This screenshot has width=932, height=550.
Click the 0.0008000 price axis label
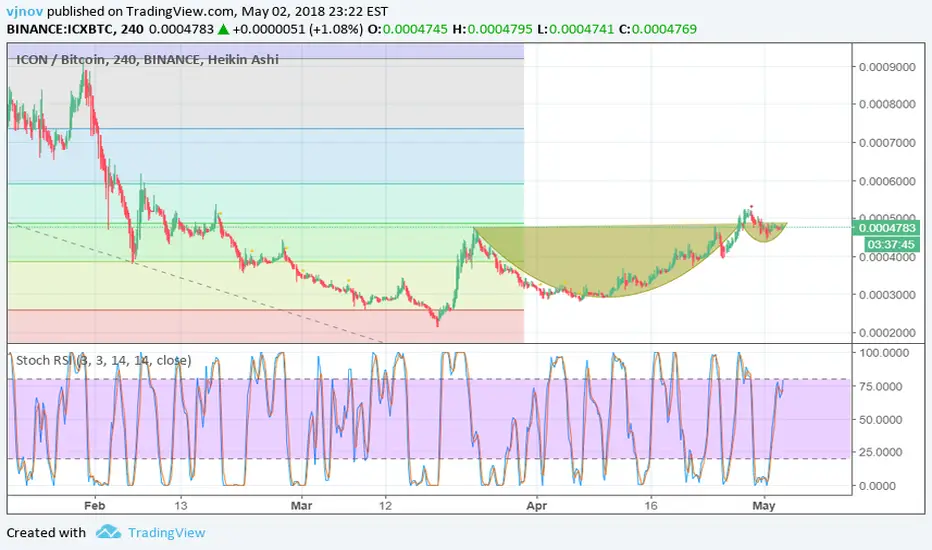pos(887,105)
